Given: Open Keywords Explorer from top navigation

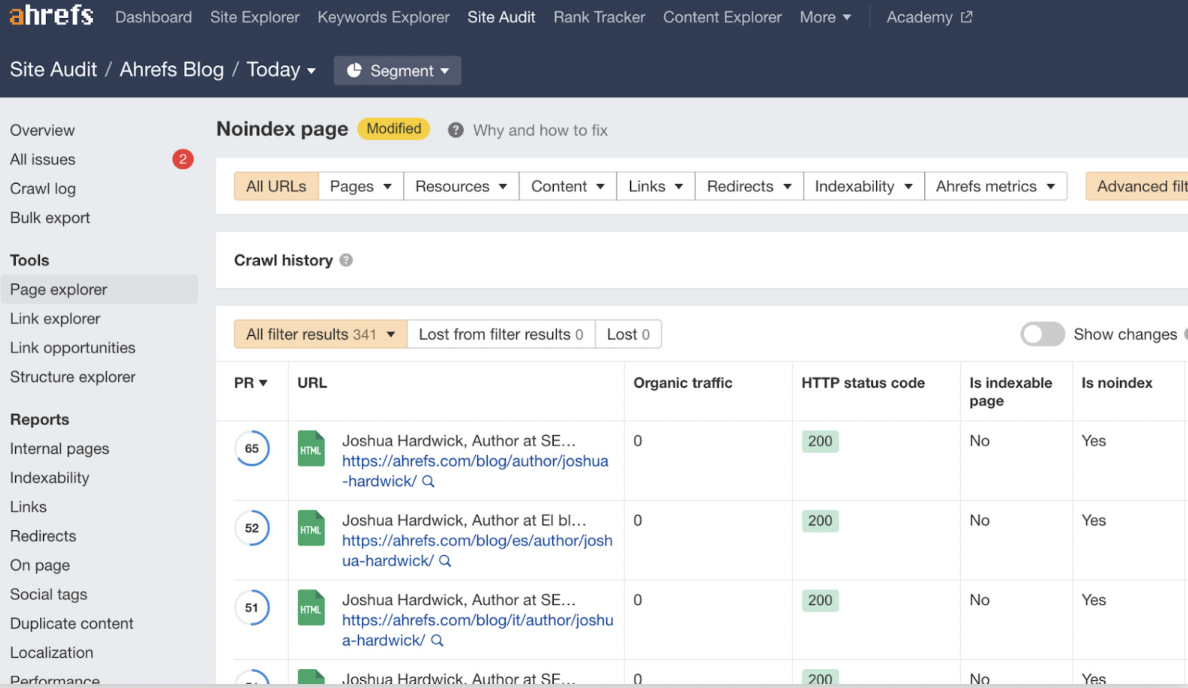Looking at the screenshot, I should click(383, 17).
